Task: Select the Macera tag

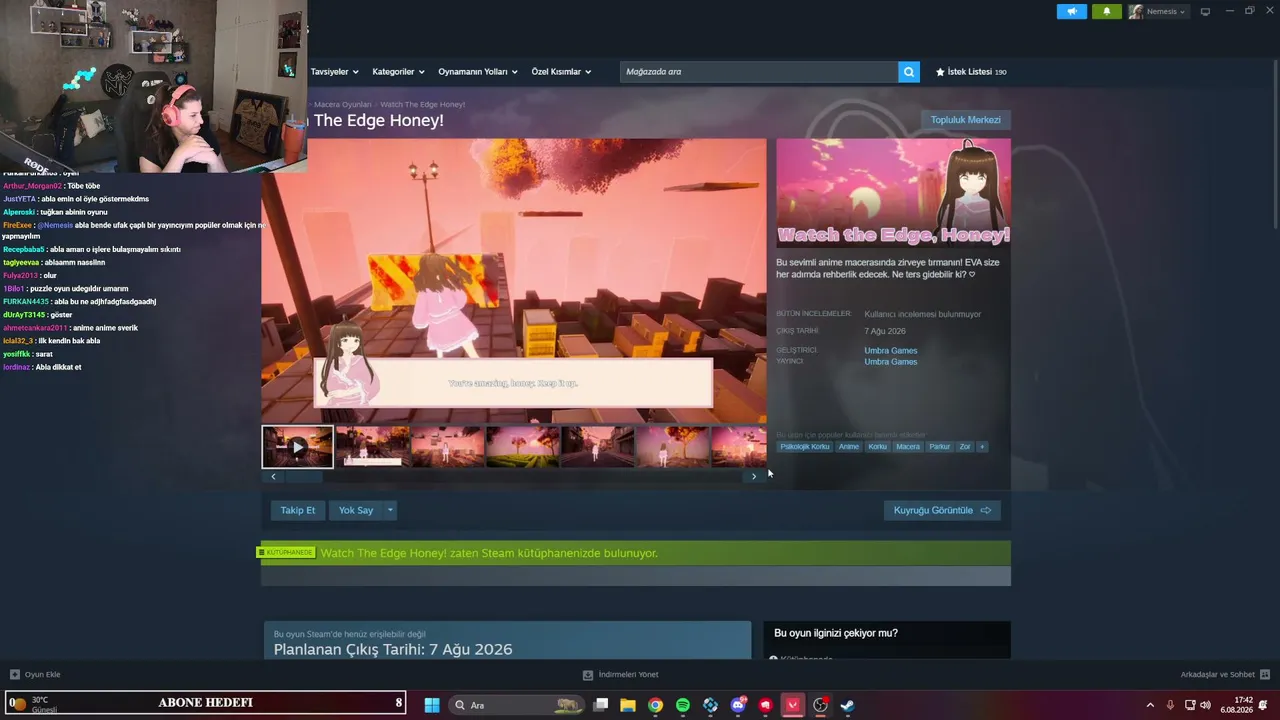Action: tap(908, 447)
